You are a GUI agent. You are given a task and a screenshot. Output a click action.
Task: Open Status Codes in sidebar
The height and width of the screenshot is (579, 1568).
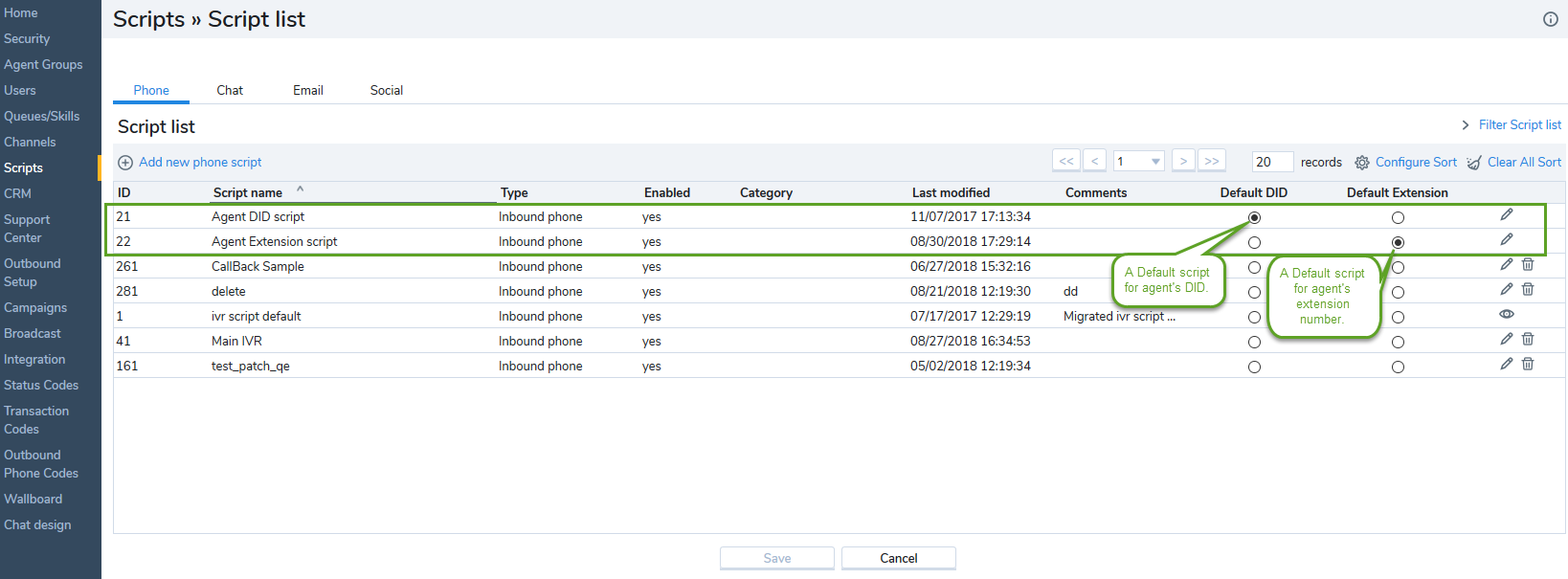tap(41, 385)
